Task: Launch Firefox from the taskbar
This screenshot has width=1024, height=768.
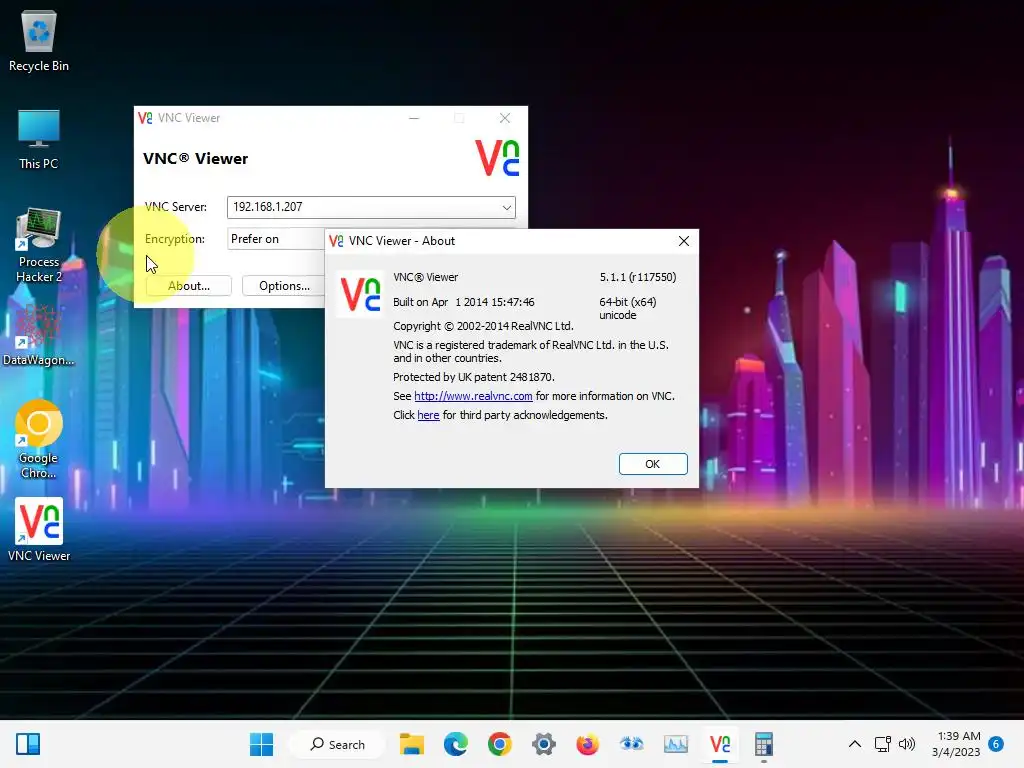Action: click(x=588, y=744)
